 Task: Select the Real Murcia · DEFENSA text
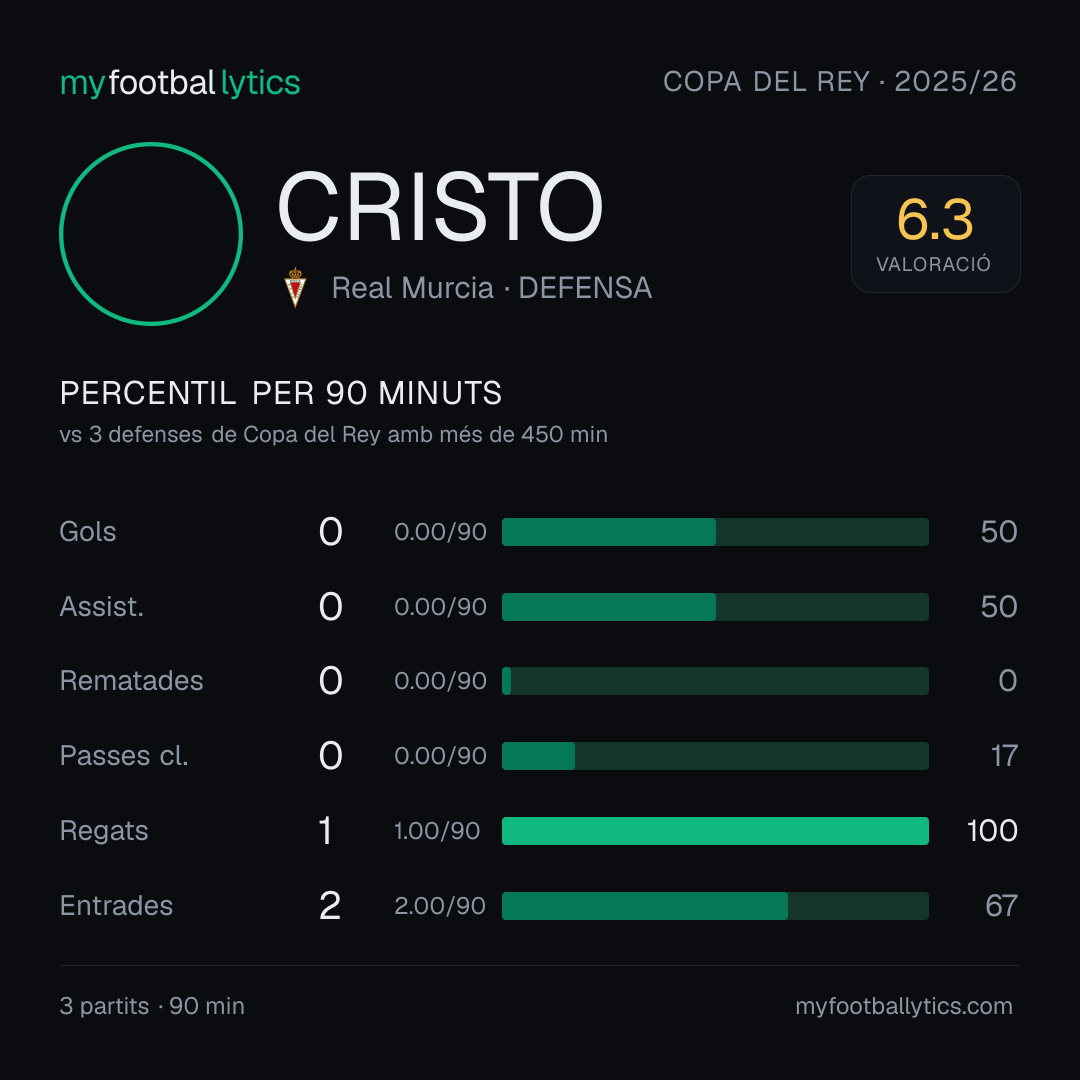tap(492, 288)
